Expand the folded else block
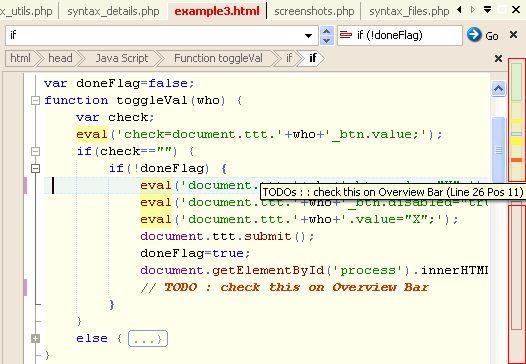 pyautogui.click(x=35, y=339)
